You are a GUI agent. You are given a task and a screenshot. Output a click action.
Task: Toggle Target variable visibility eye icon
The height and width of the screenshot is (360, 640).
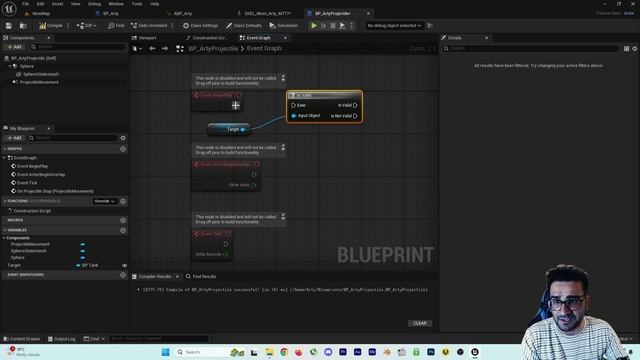click(124, 265)
